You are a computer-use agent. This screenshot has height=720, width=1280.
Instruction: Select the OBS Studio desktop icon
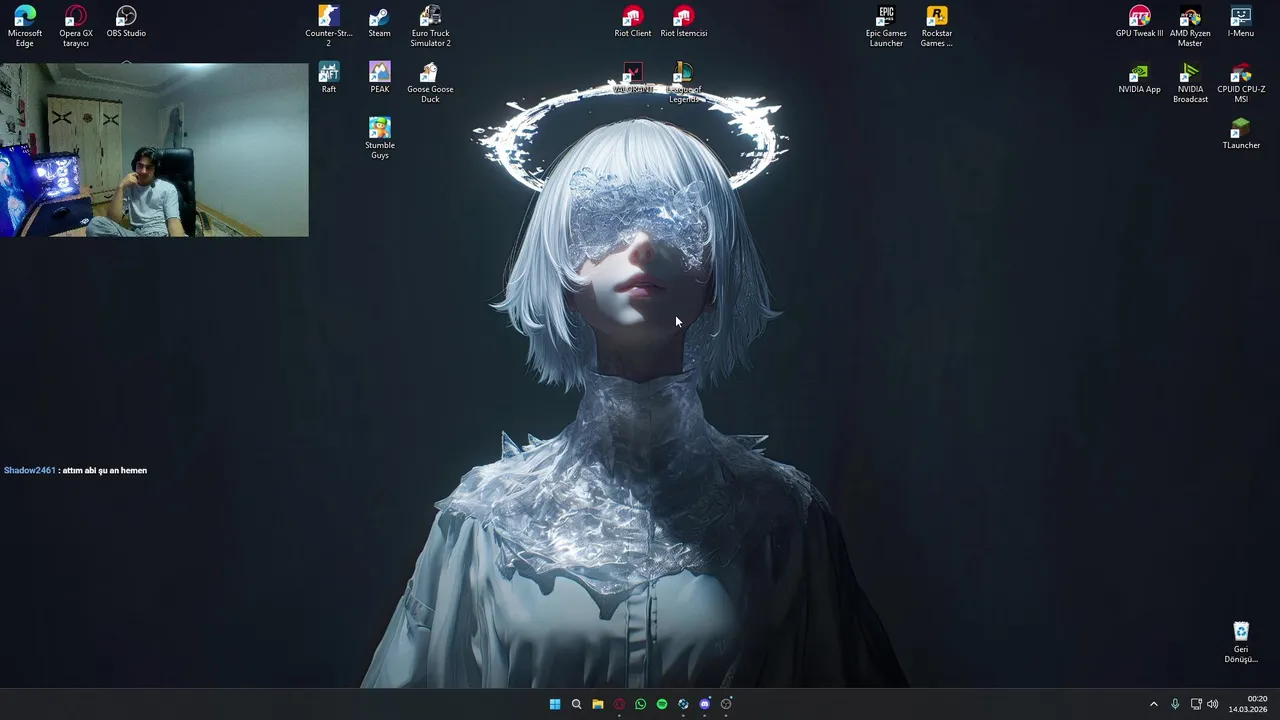coord(126,22)
